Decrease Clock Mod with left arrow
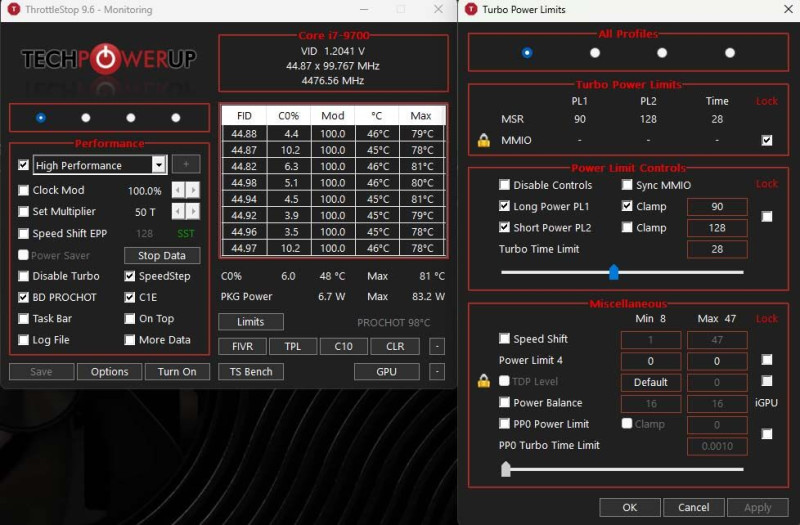 coord(178,190)
